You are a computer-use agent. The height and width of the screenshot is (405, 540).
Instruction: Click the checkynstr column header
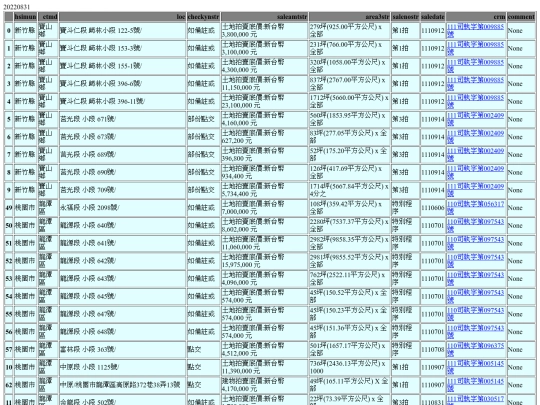click(203, 17)
